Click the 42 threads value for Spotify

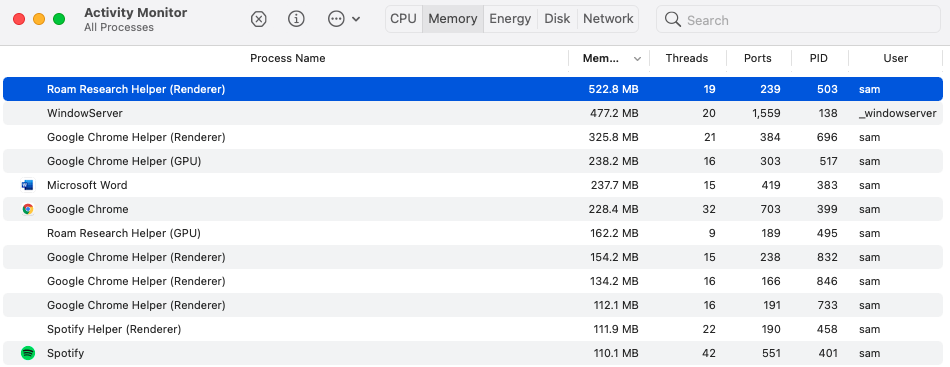pyautogui.click(x=708, y=353)
